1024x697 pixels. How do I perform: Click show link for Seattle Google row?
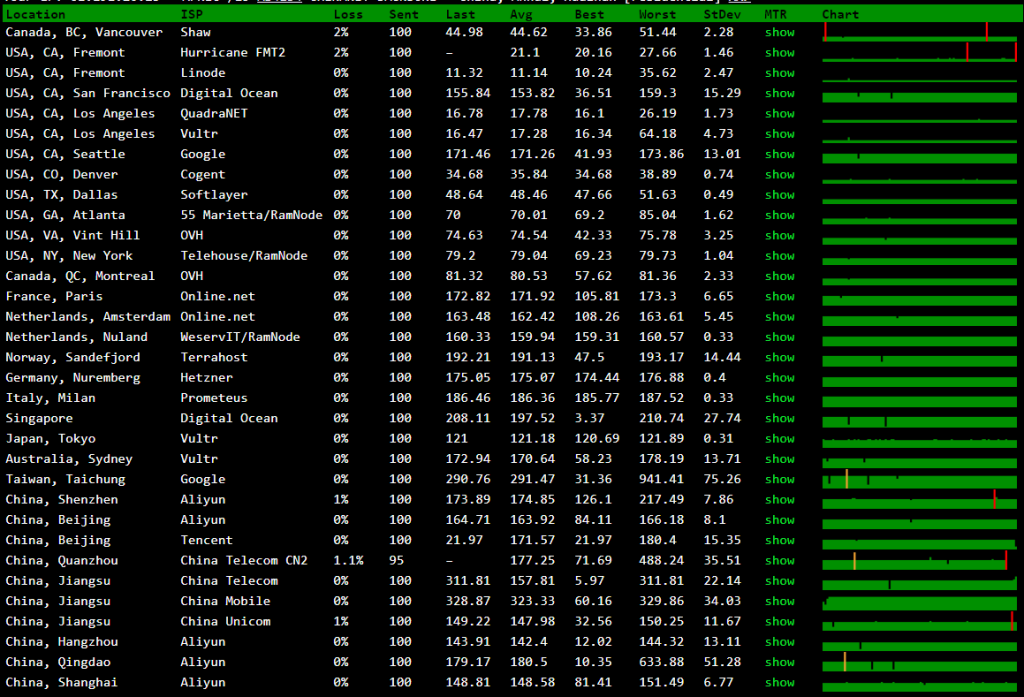click(x=780, y=154)
